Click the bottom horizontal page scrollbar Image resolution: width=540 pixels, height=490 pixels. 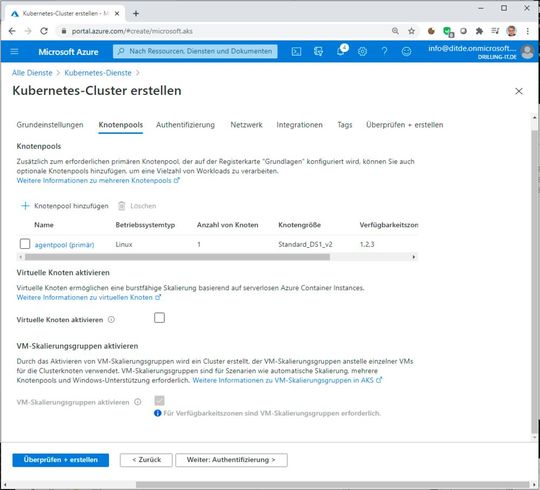tap(332, 485)
